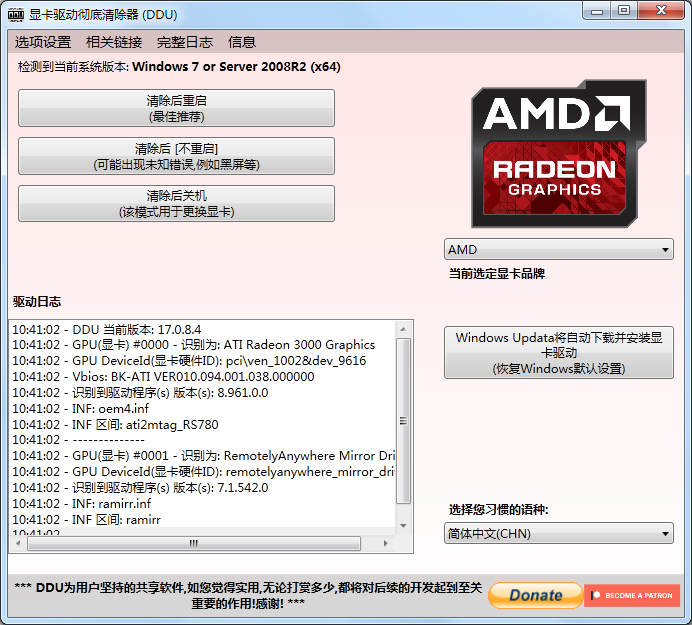Click Windows Updata restore default settings button
This screenshot has width=692, height=625.
559,353
